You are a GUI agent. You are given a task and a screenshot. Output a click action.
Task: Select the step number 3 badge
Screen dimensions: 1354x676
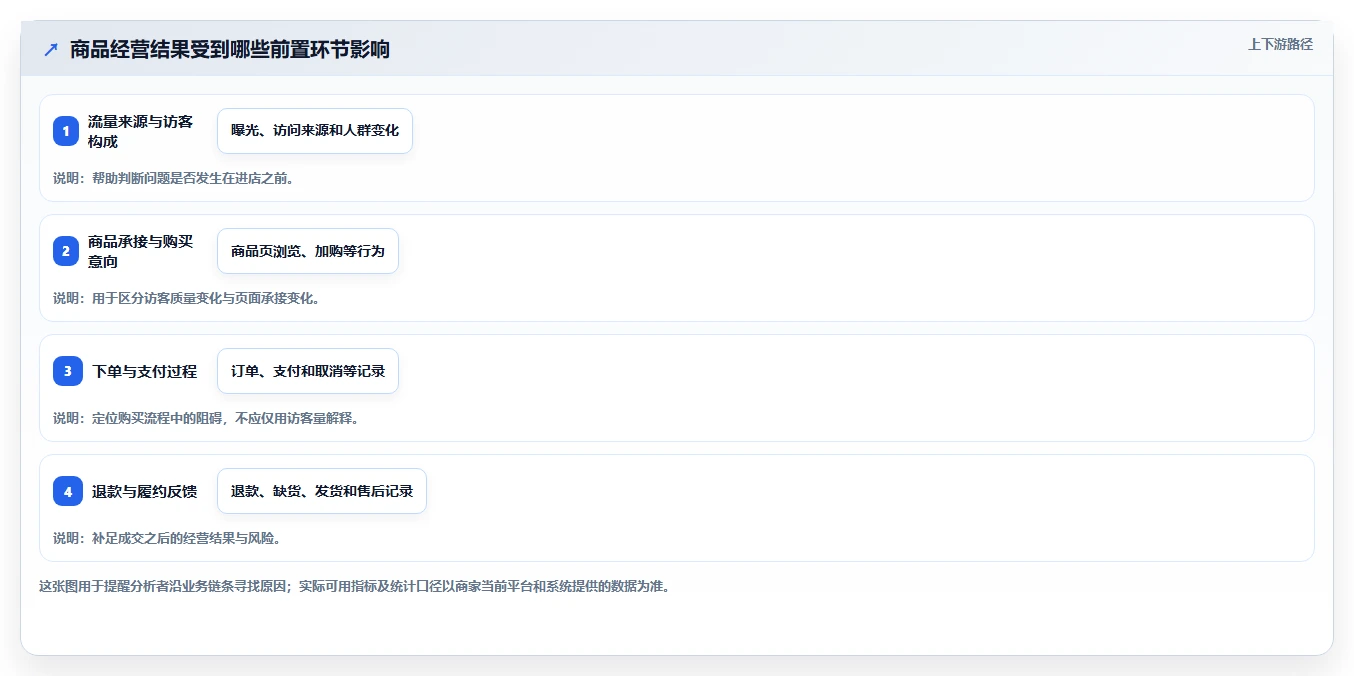point(68,371)
